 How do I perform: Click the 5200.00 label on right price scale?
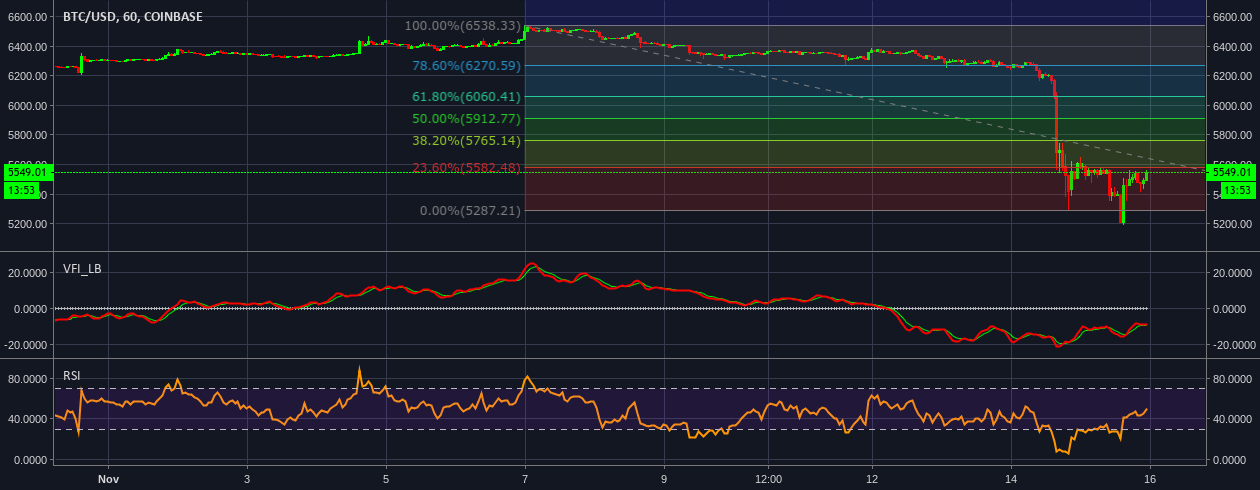pos(1234,224)
